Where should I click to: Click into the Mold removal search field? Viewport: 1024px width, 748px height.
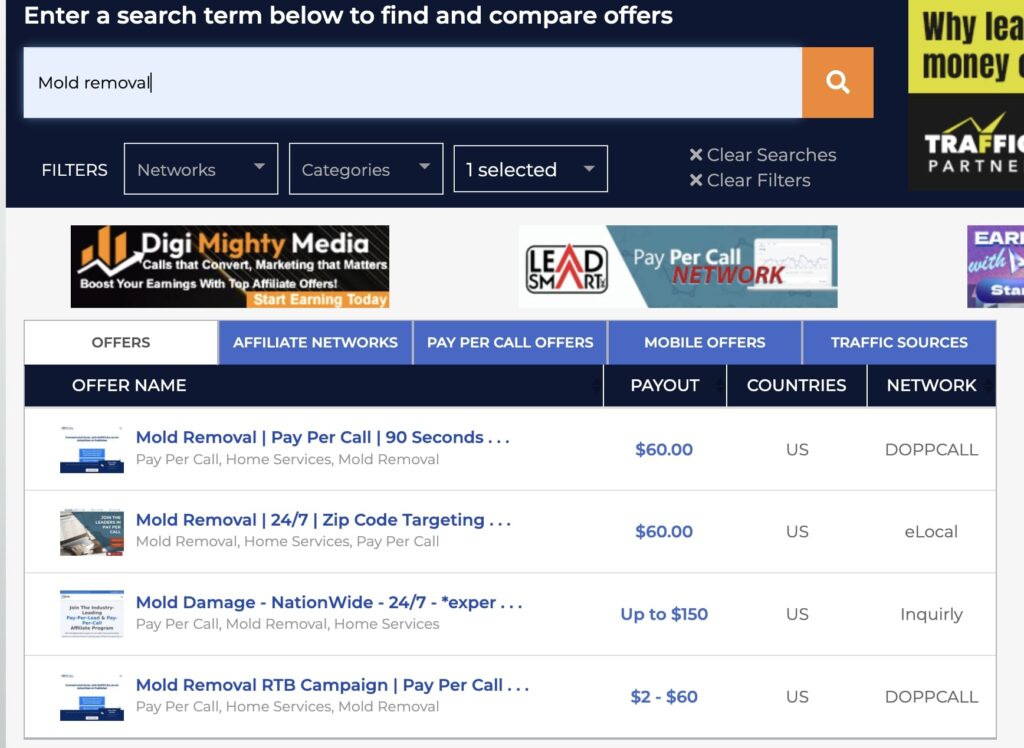tap(413, 82)
